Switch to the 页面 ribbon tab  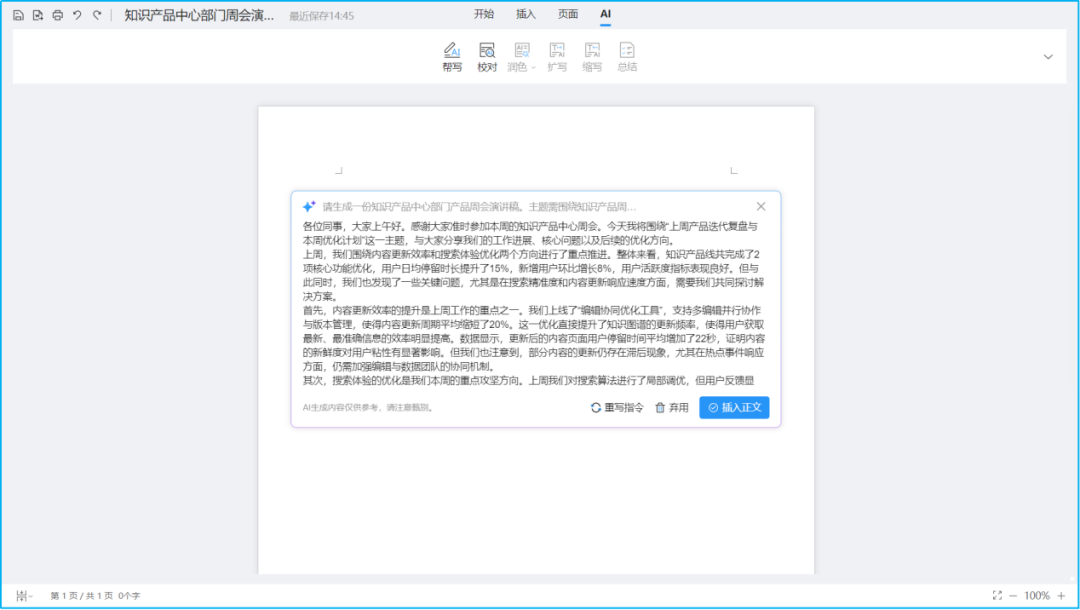click(567, 14)
